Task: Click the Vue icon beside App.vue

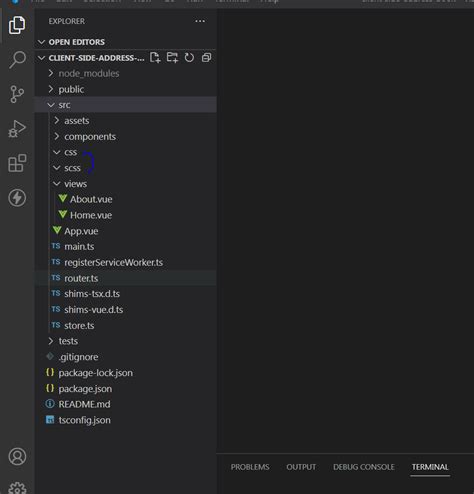Action: point(57,230)
